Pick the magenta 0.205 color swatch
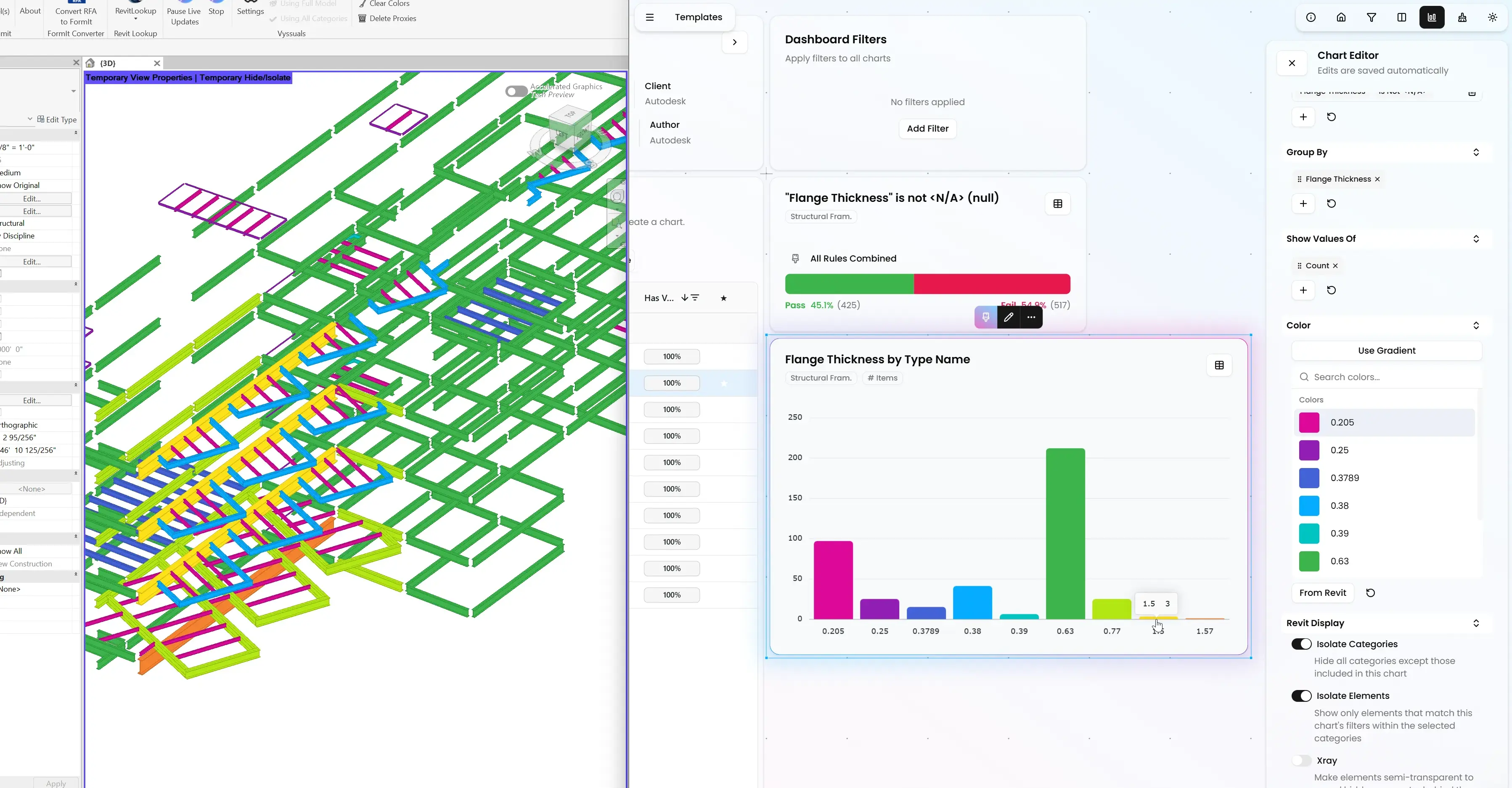 click(x=1309, y=423)
